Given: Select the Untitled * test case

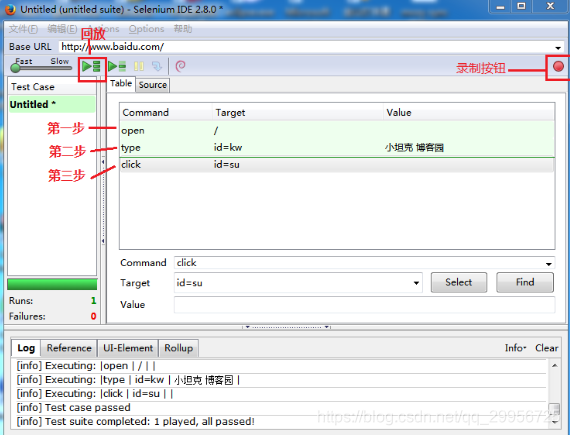Looking at the screenshot, I should (x=52, y=104).
